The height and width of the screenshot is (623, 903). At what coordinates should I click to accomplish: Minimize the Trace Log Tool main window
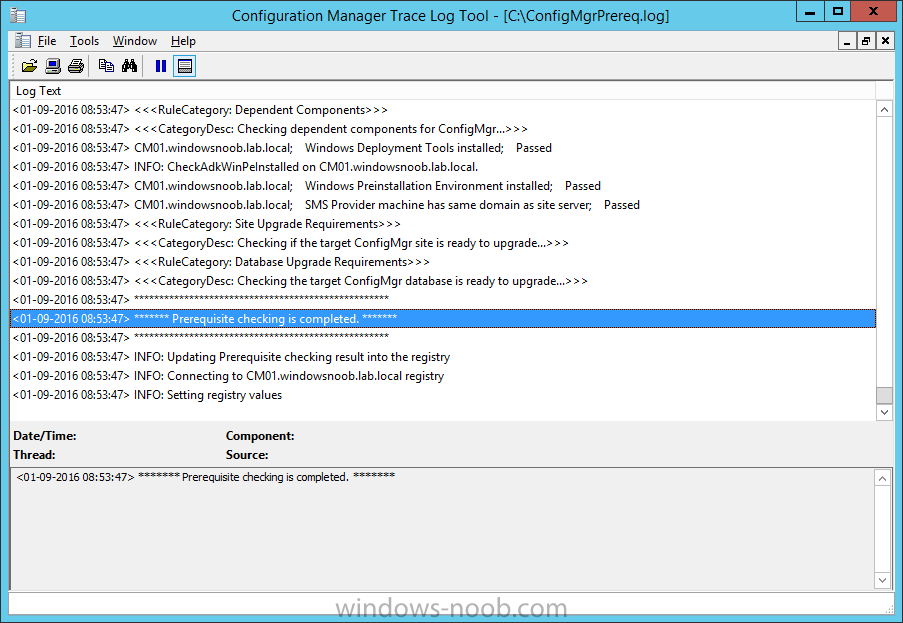[x=810, y=12]
